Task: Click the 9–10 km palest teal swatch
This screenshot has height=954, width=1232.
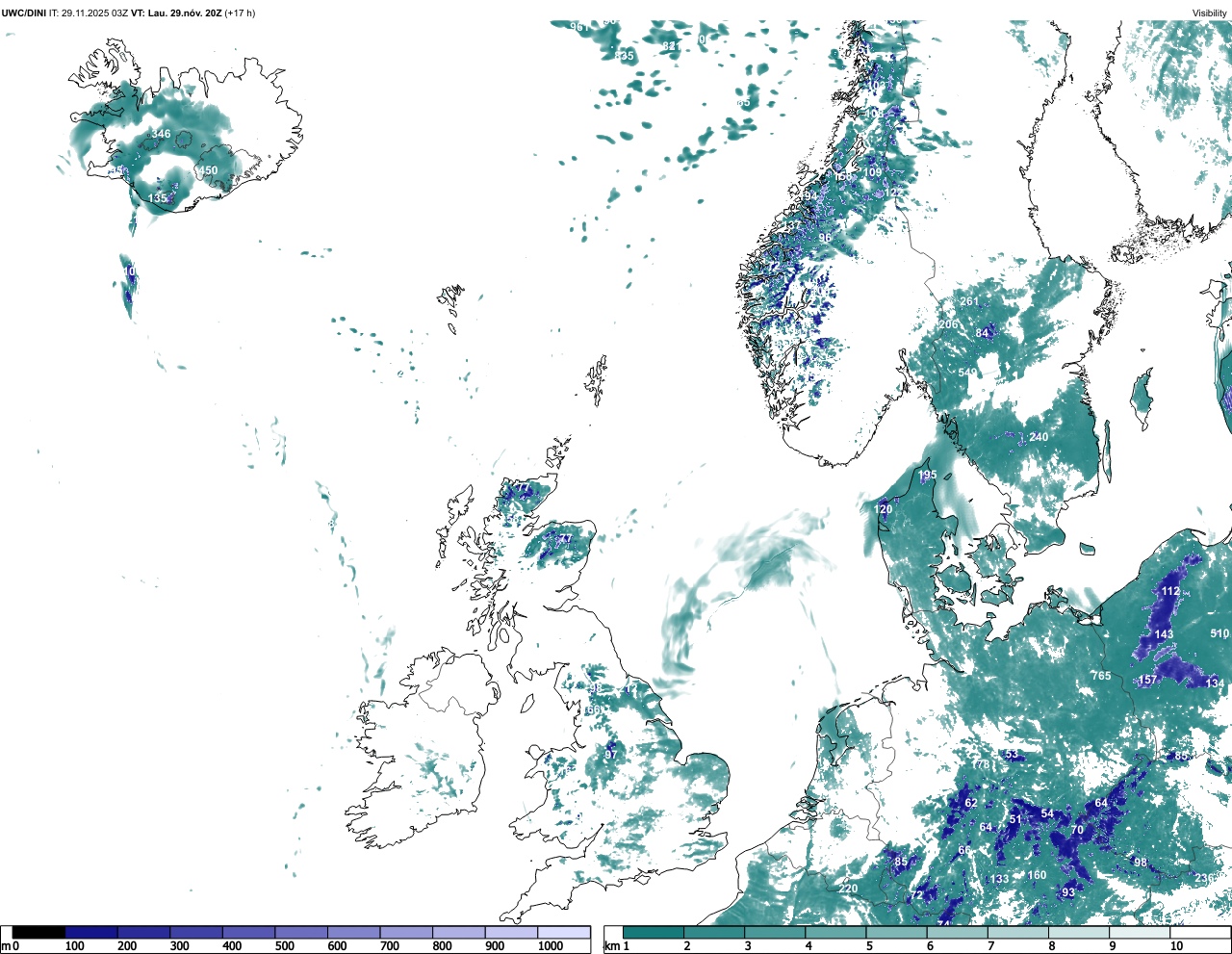Action: coord(1141,932)
